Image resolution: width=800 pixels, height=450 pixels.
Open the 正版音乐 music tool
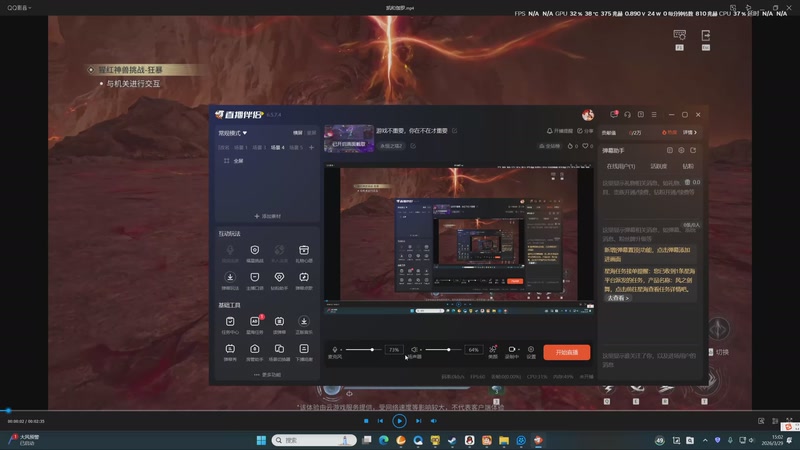coord(304,322)
